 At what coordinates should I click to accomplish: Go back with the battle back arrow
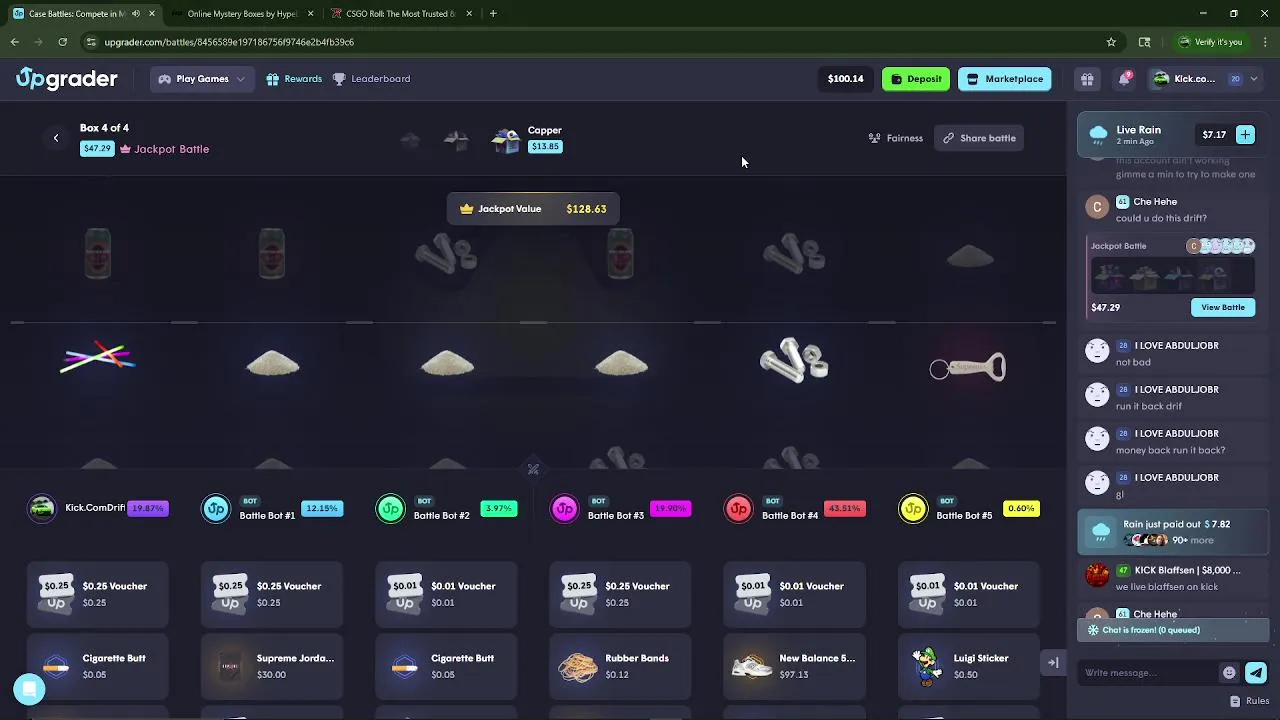click(56, 138)
